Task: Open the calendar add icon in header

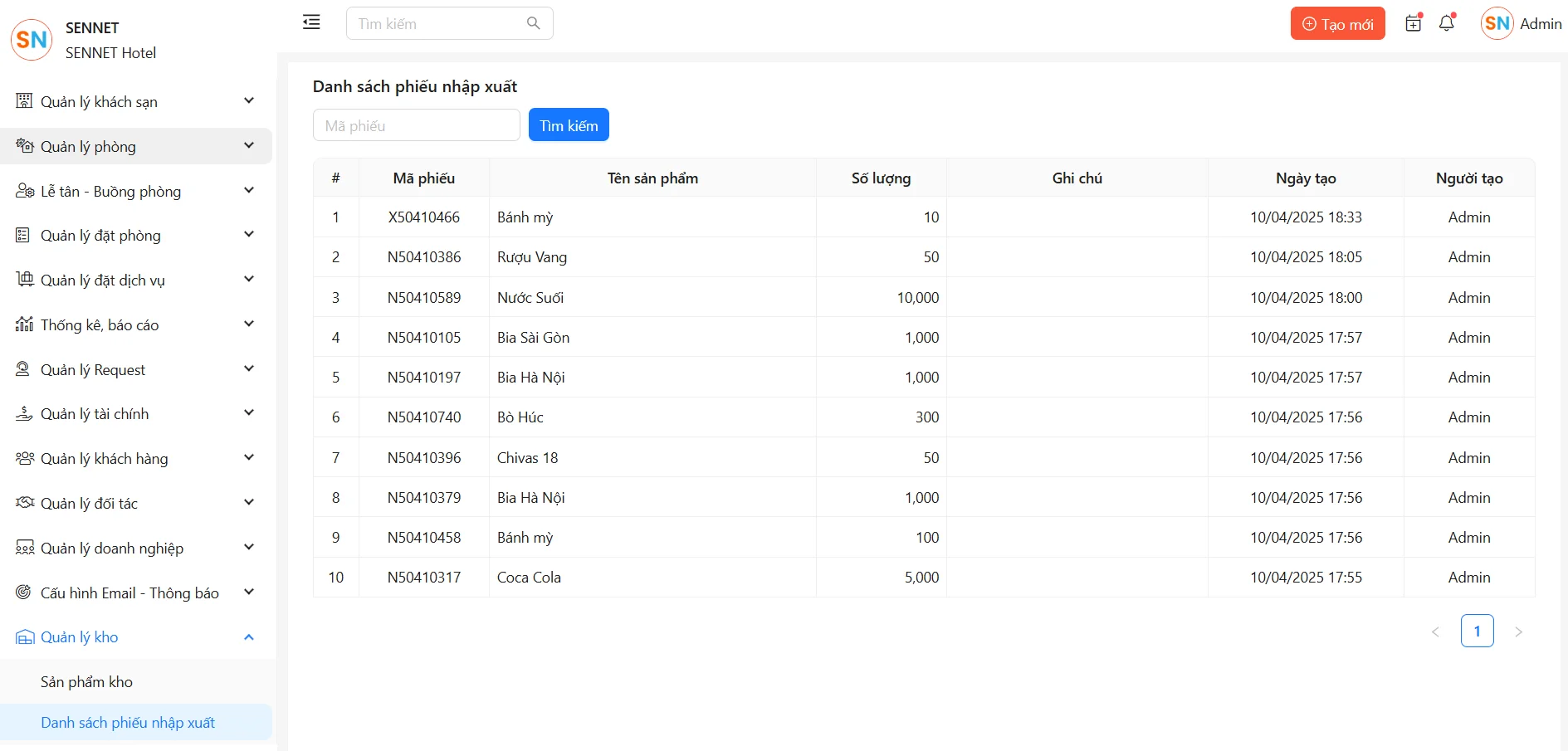Action: (1413, 23)
